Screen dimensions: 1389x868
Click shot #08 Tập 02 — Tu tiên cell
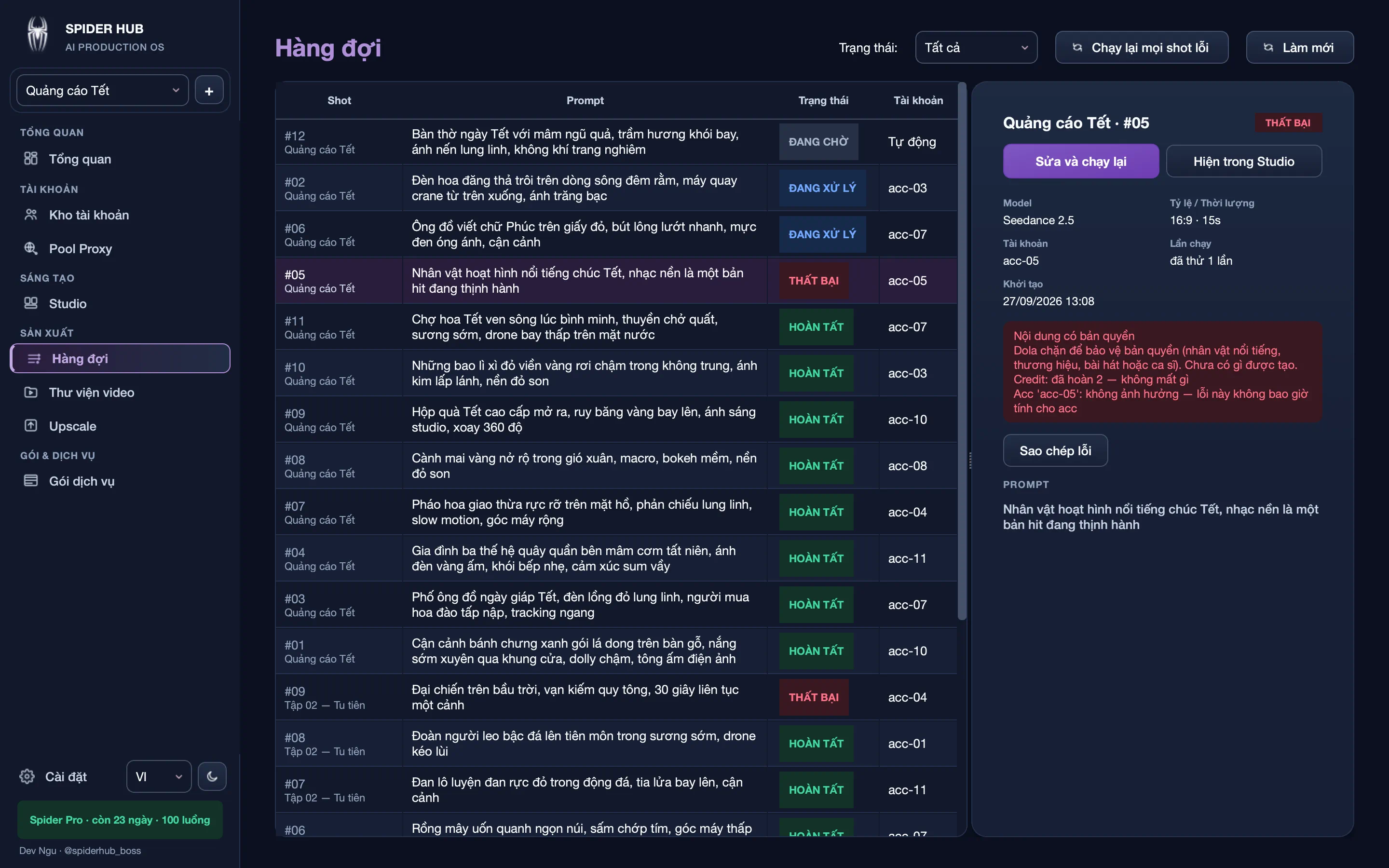point(339,744)
